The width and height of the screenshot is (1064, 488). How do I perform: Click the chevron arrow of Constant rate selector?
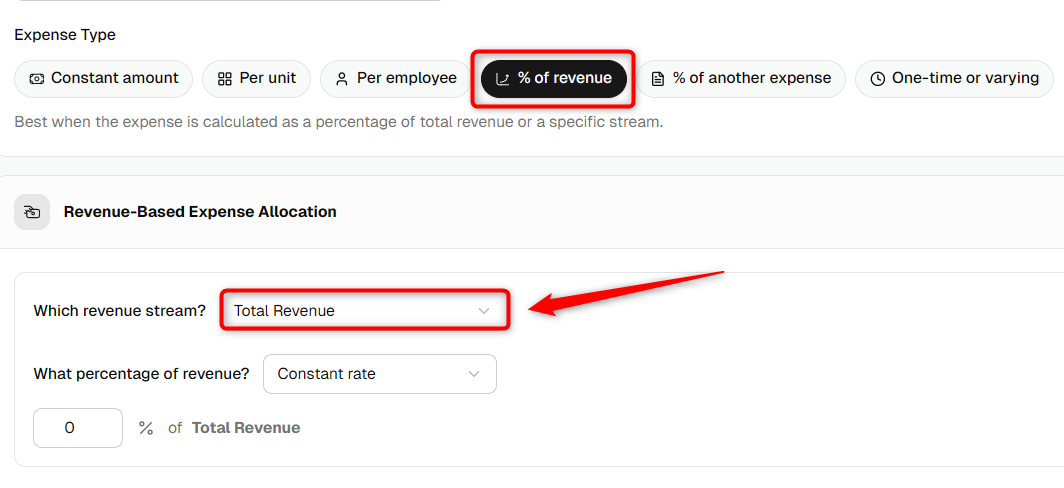pos(474,374)
